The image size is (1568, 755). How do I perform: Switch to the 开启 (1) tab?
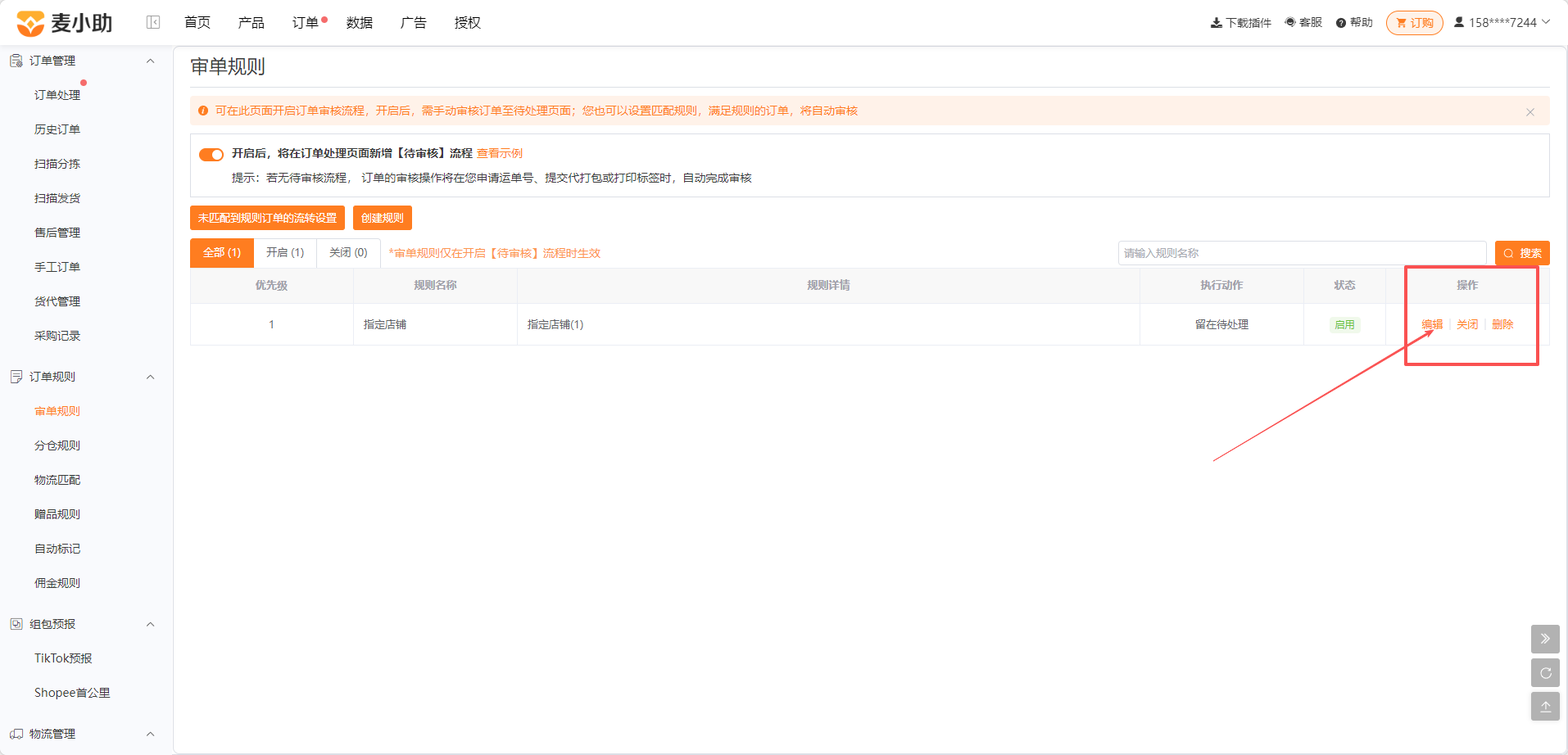pyautogui.click(x=285, y=253)
